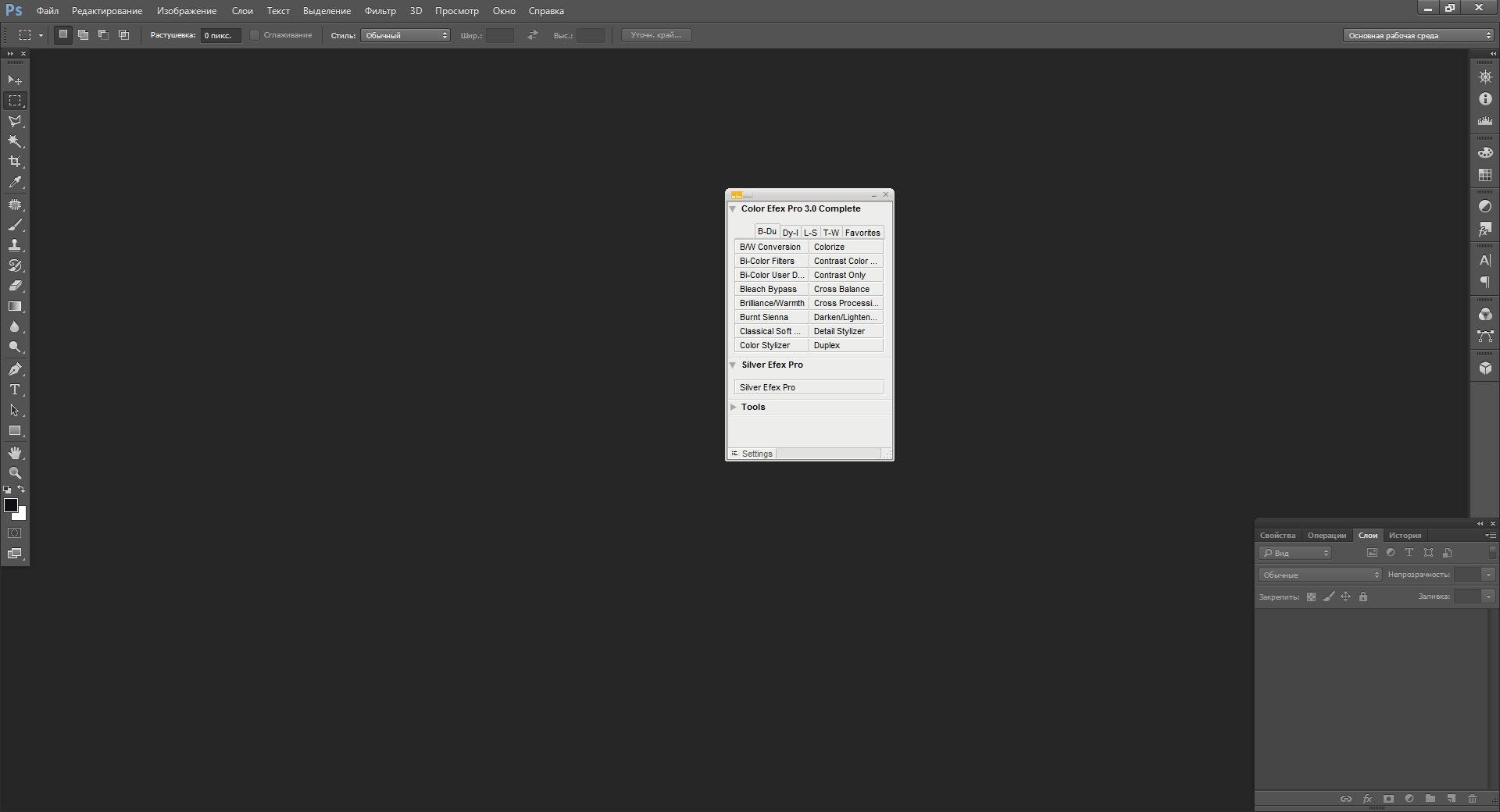Select the Hand tool

[x=15, y=453]
